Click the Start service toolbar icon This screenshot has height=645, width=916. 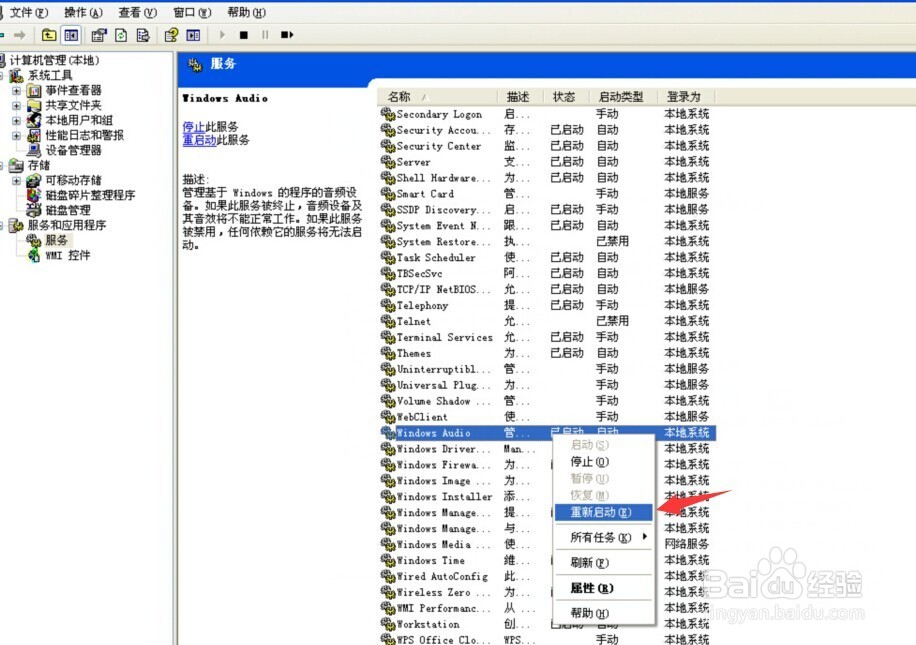point(222,36)
